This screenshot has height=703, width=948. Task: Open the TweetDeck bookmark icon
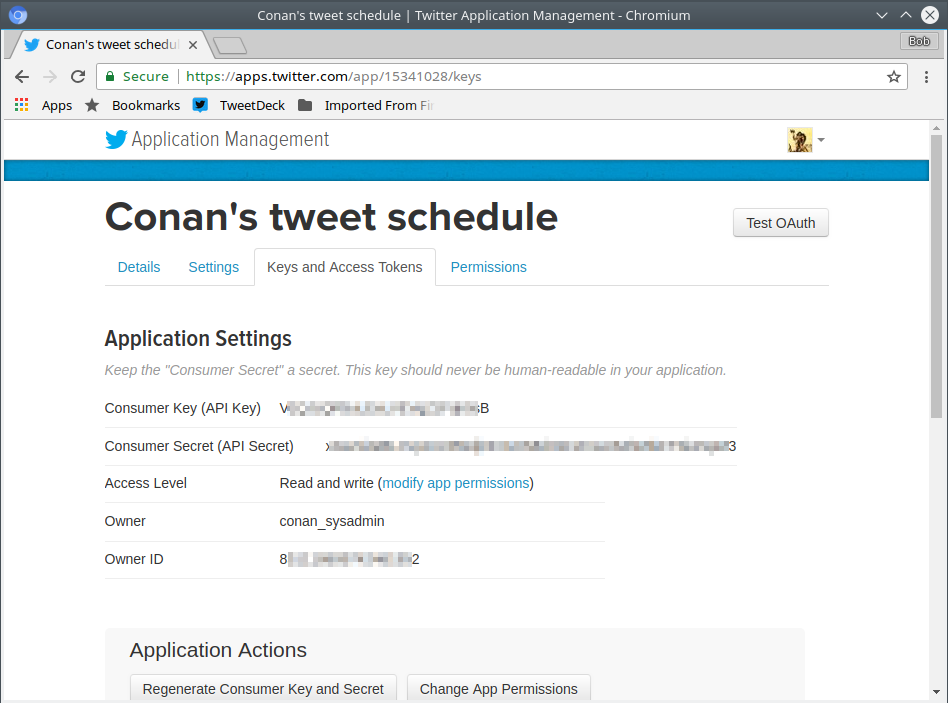click(200, 105)
